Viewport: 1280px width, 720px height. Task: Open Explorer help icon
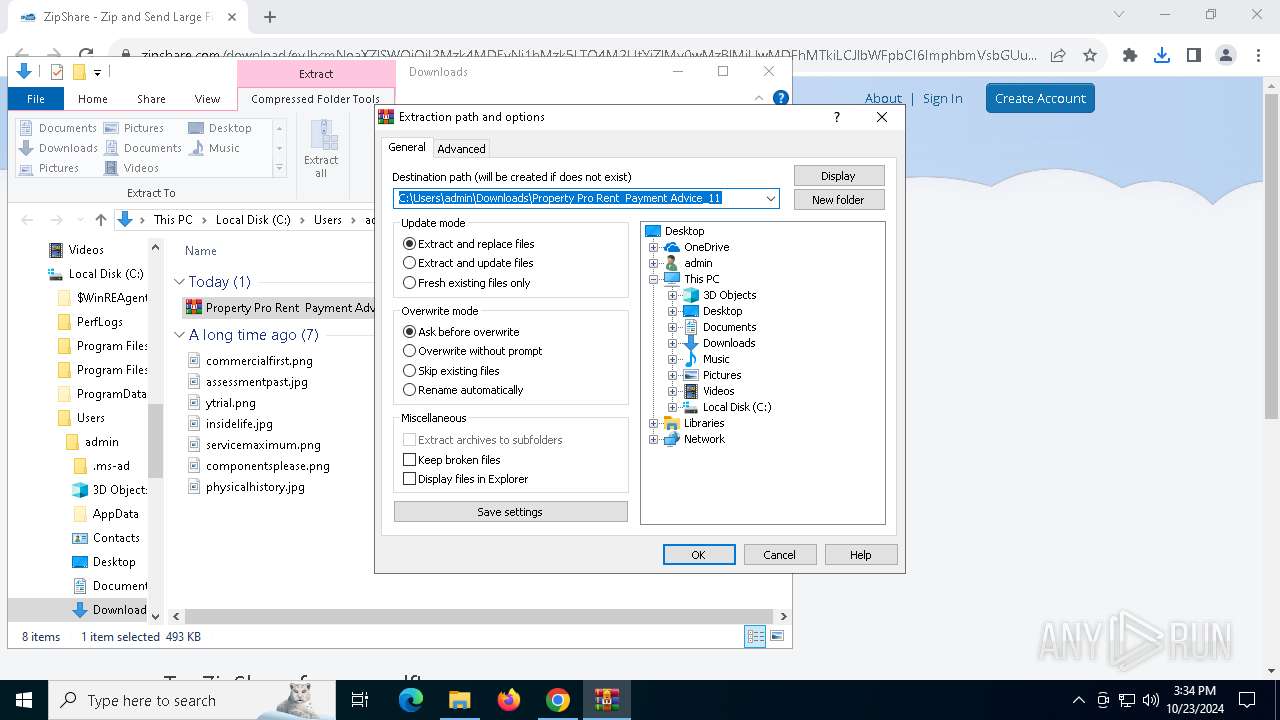pos(781,98)
